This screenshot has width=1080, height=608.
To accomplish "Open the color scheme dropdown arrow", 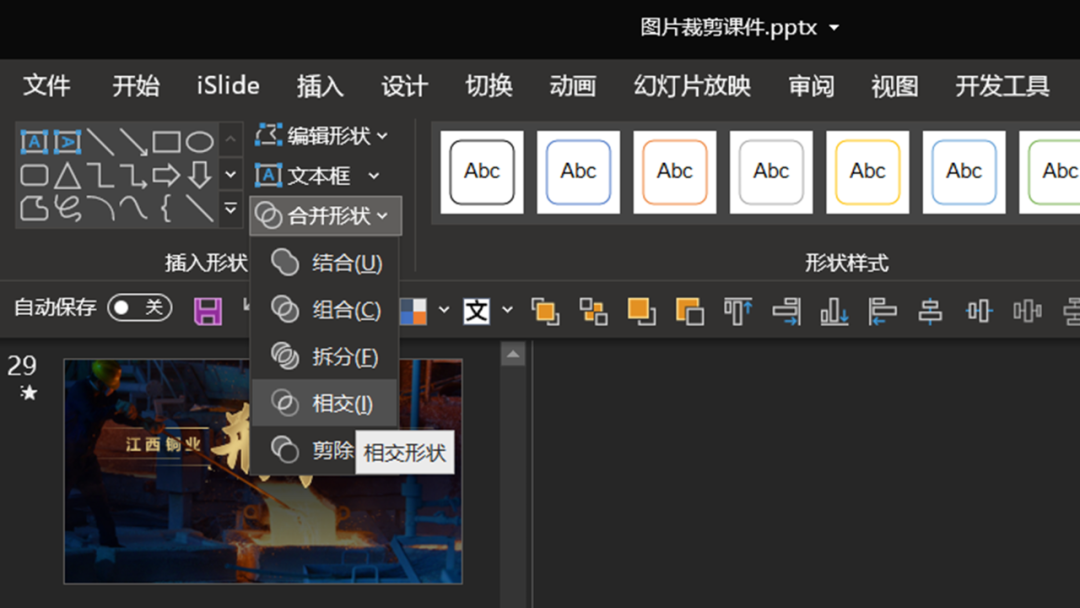I will pos(444,310).
